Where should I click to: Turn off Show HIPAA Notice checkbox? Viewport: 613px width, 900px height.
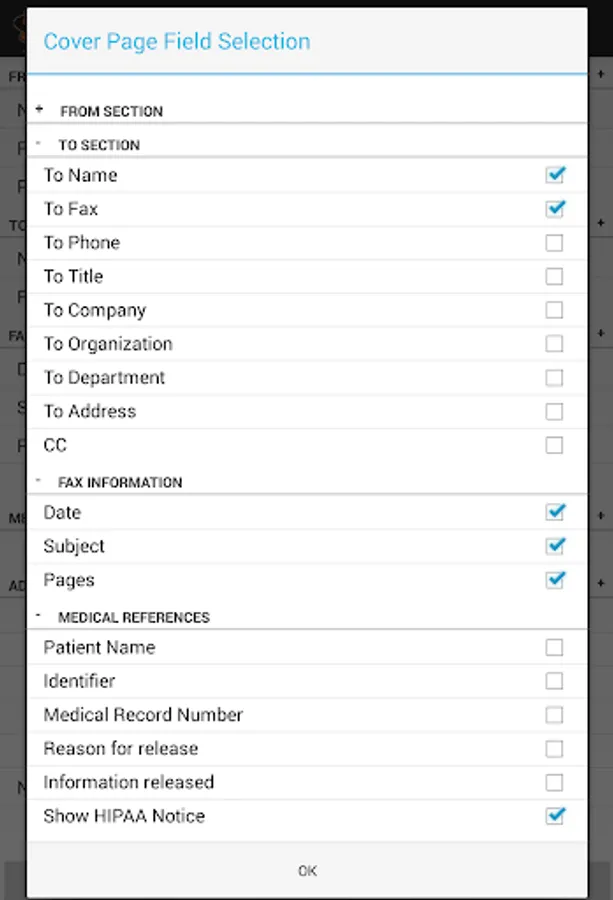(555, 816)
